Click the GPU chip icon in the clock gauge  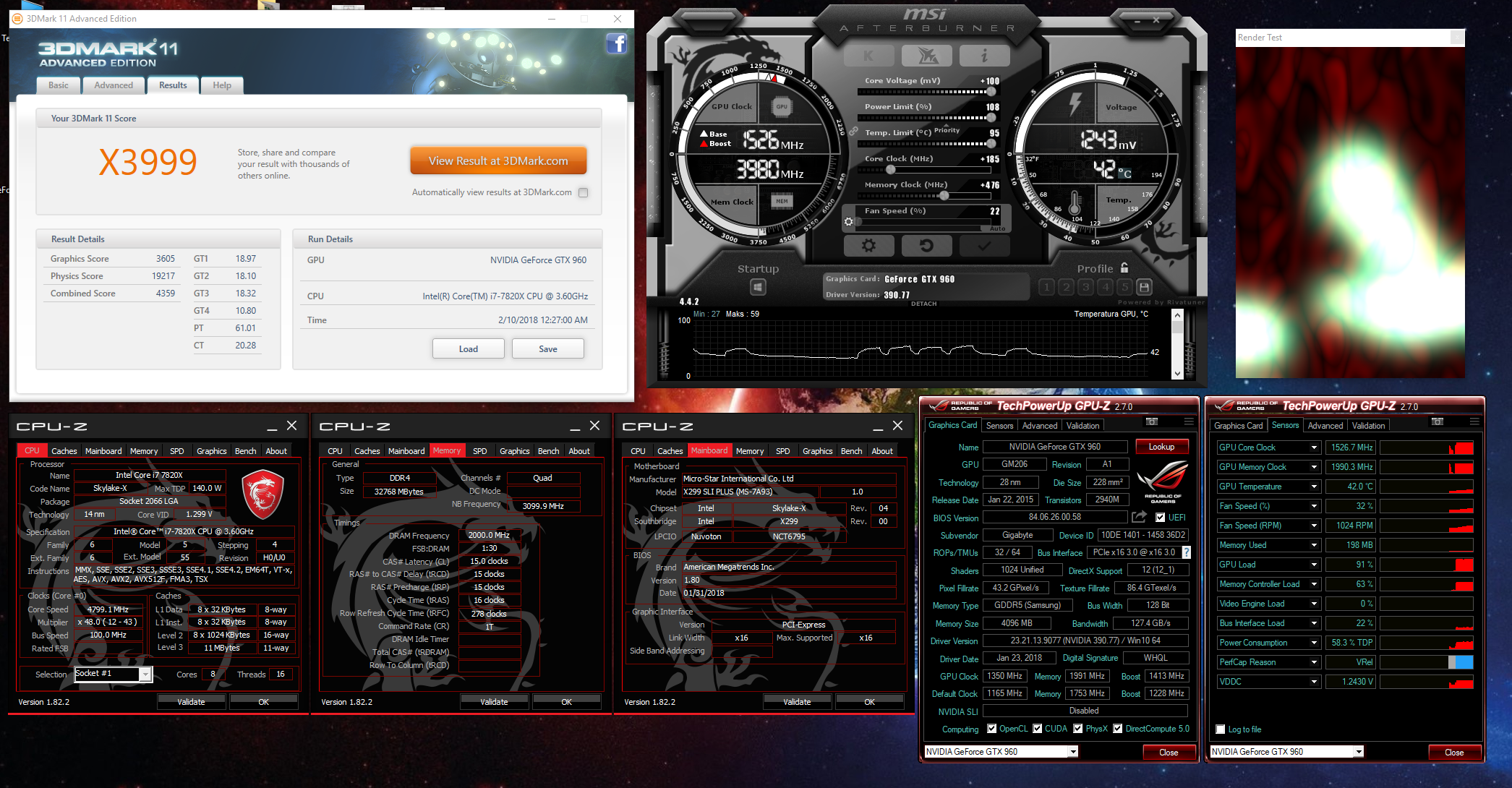[782, 106]
